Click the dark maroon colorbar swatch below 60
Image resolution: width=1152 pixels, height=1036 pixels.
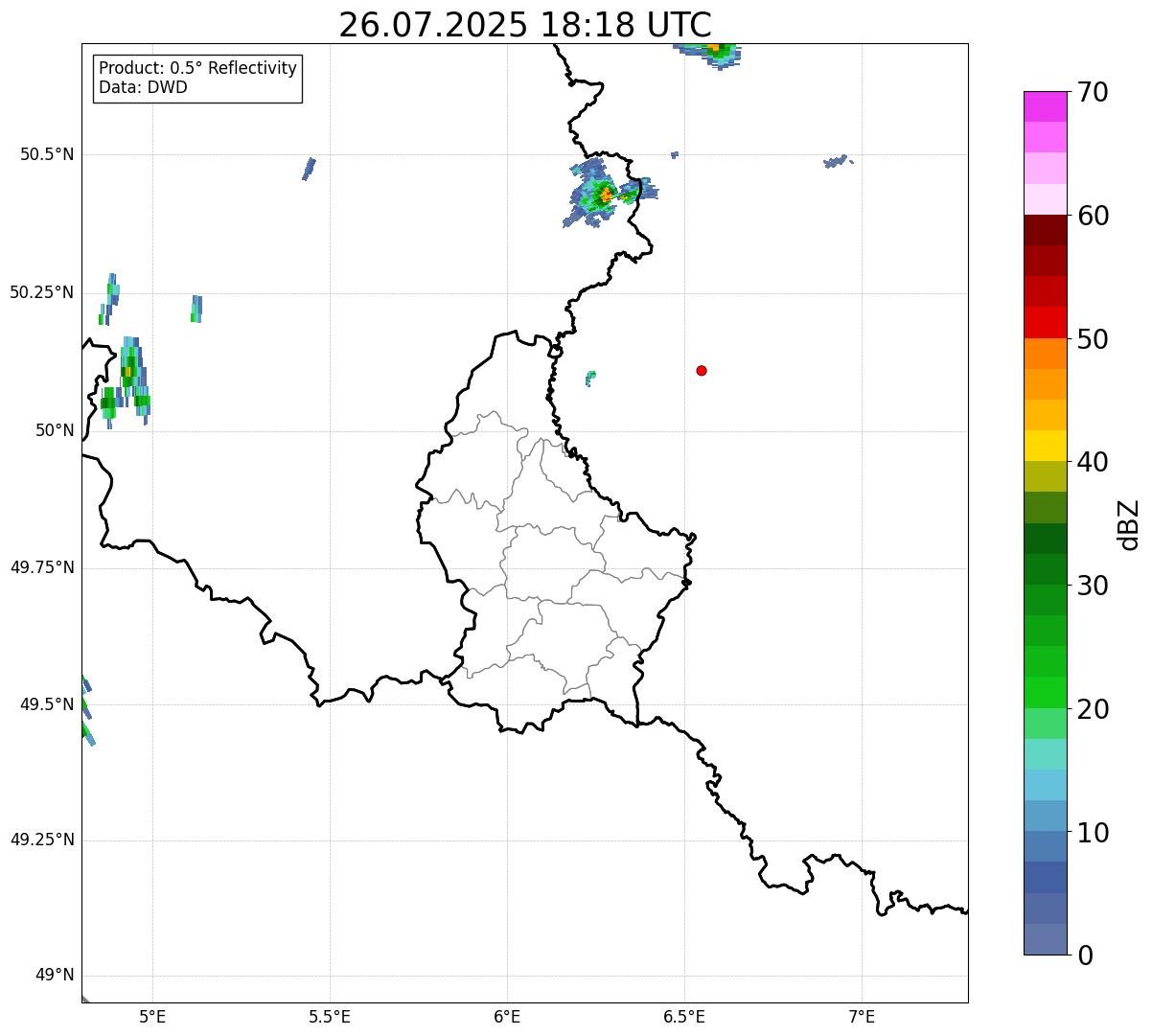point(1045,230)
